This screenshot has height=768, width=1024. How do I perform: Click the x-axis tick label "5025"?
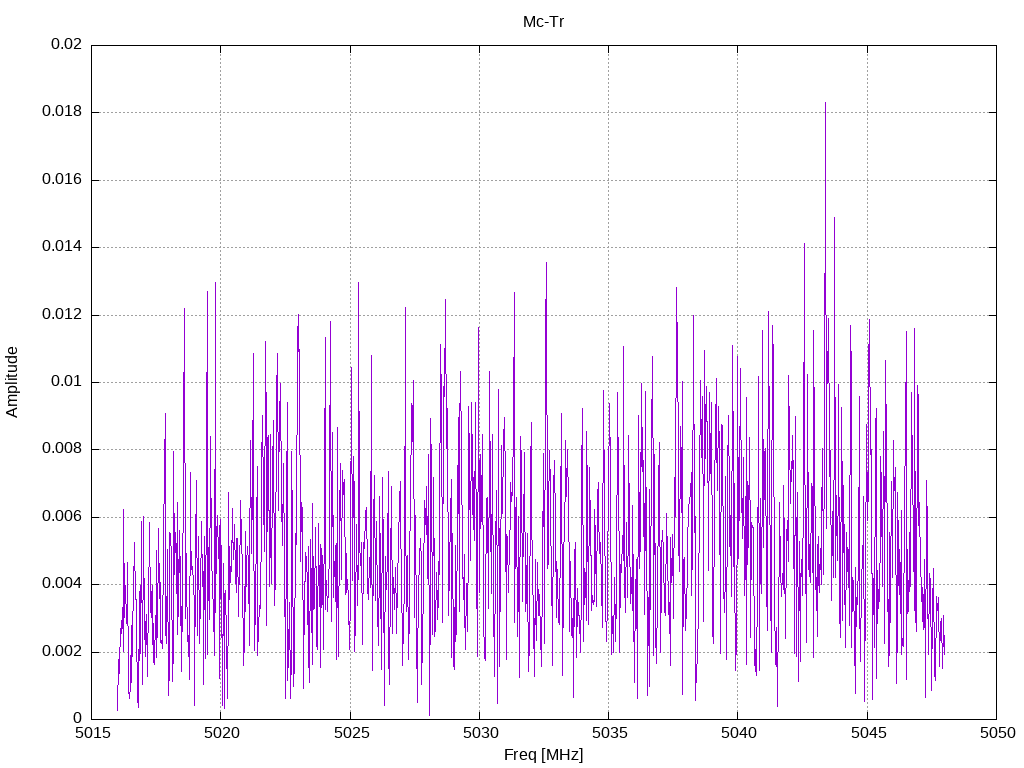pos(351,733)
